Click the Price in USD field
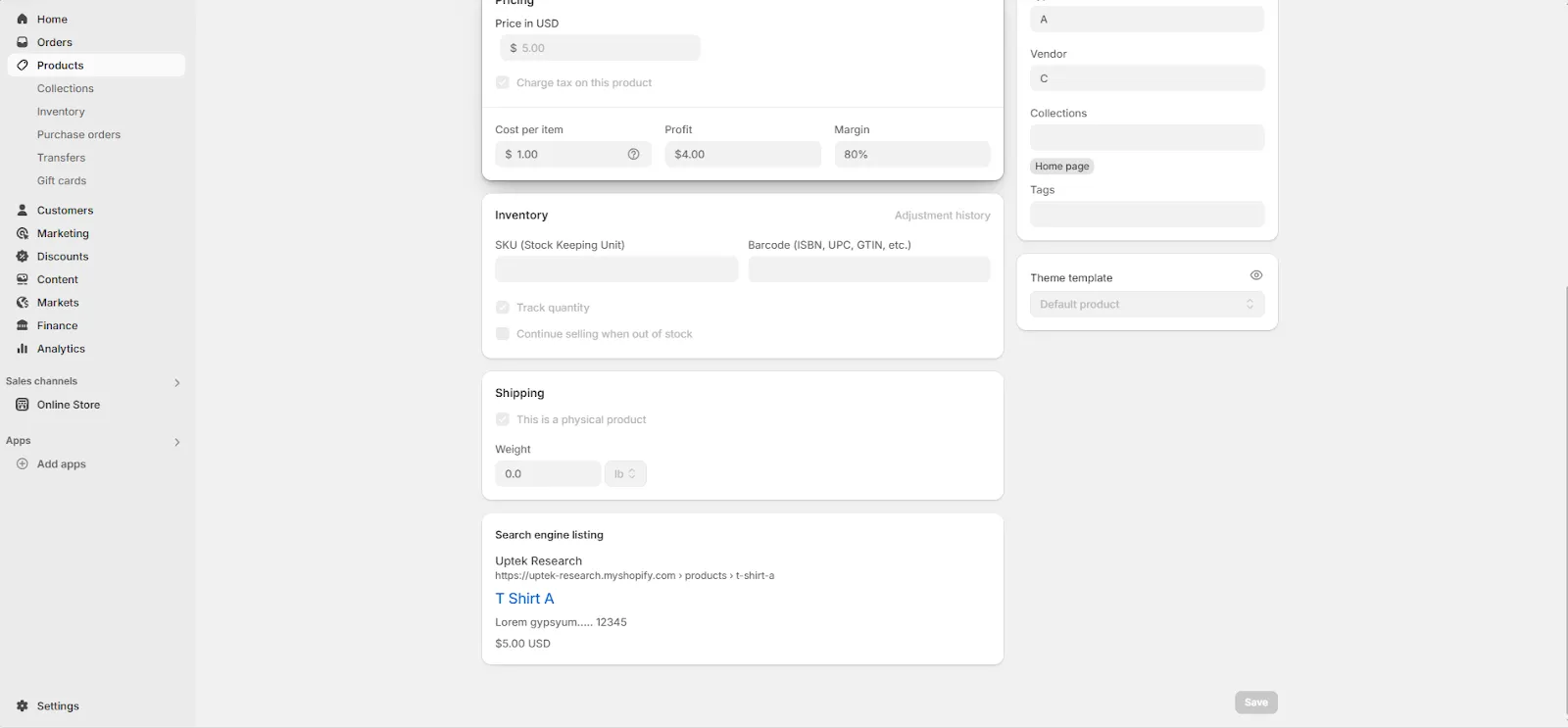This screenshot has height=728, width=1568. 600,48
